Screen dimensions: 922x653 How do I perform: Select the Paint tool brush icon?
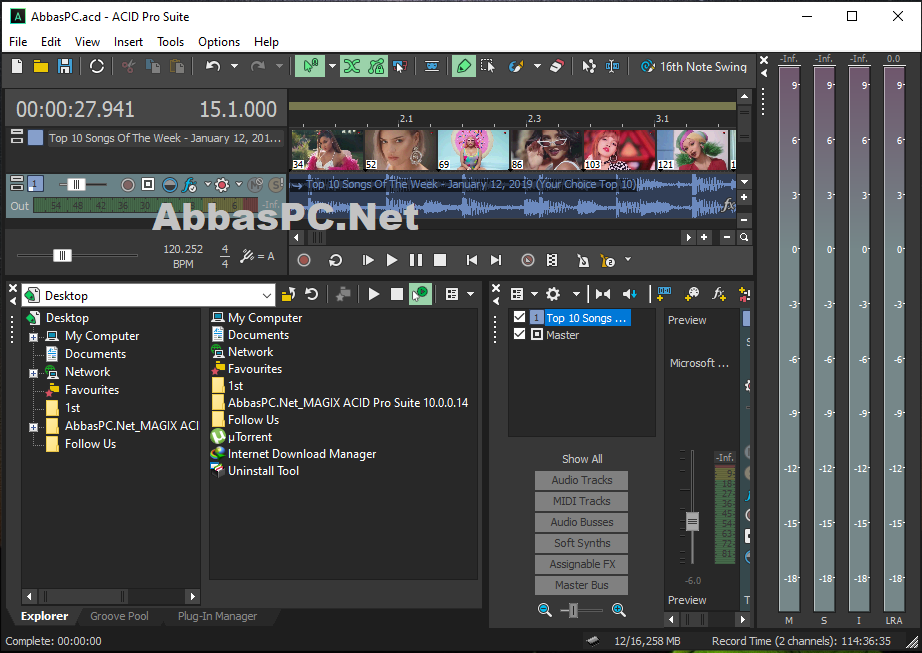516,66
